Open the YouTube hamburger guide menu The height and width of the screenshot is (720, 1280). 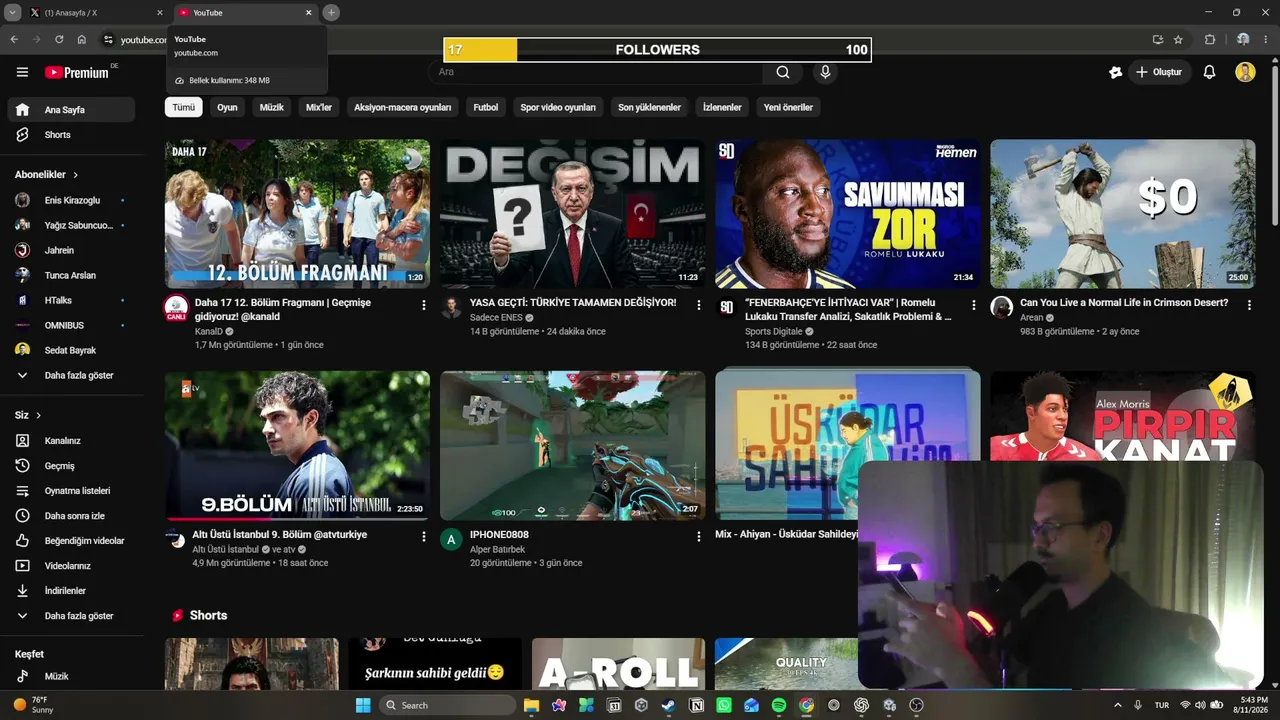pos(22,72)
